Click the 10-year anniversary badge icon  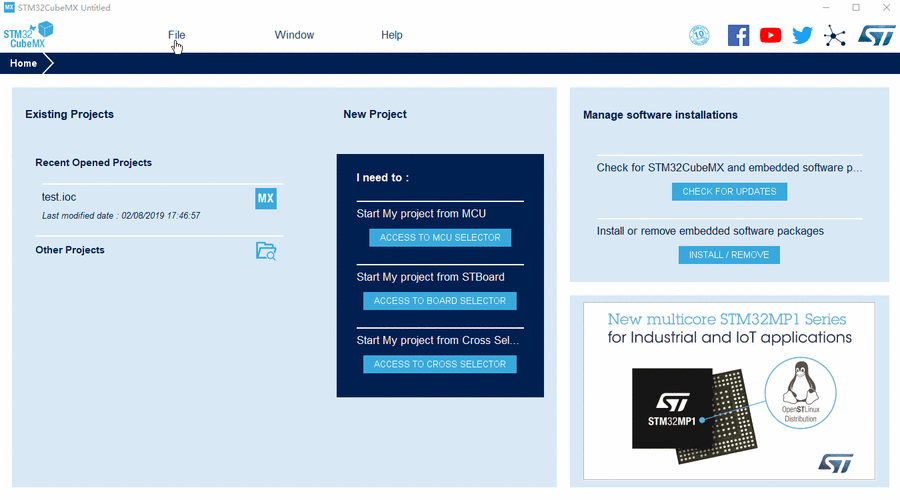coord(699,36)
